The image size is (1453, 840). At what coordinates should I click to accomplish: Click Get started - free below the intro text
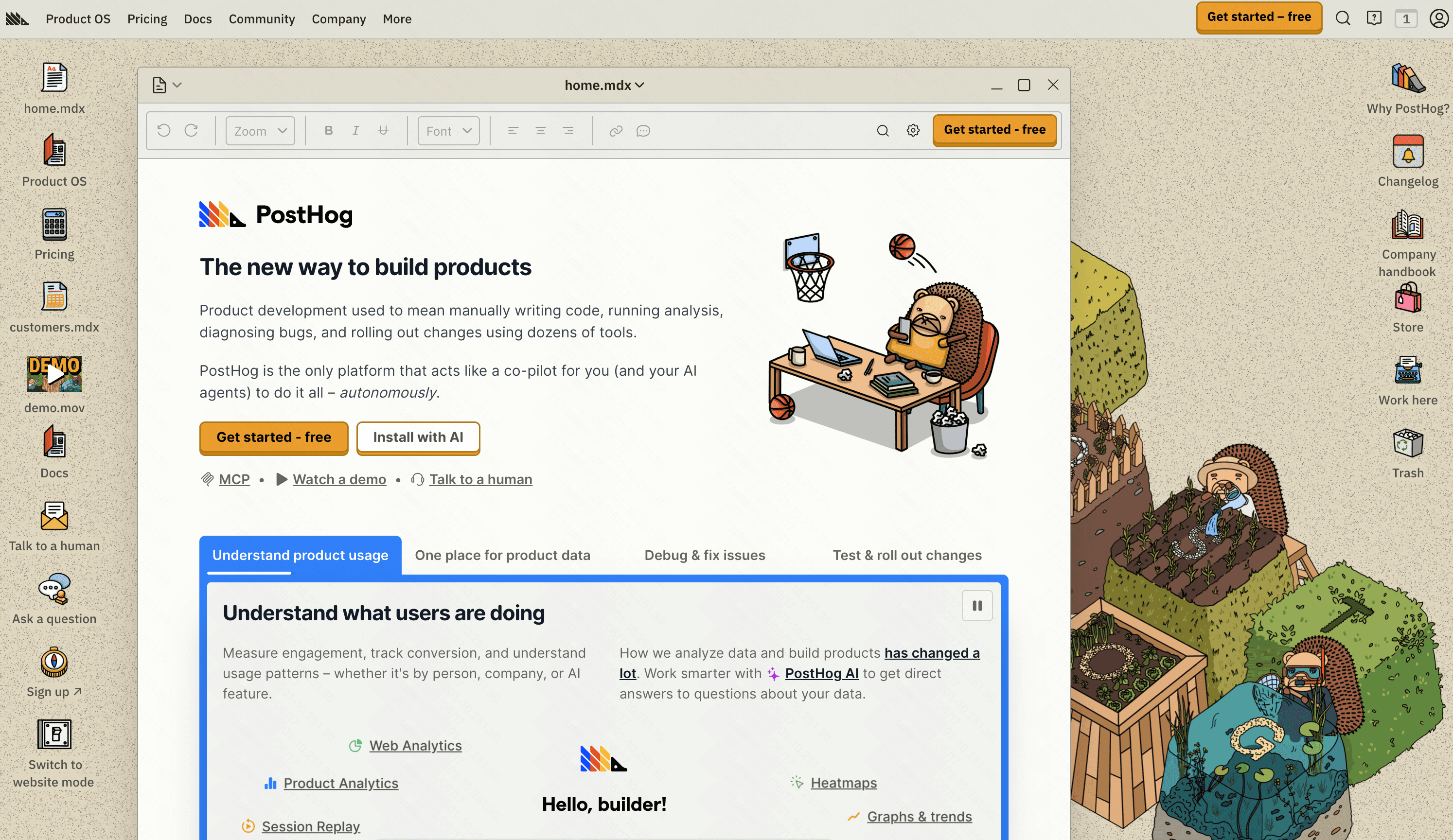click(x=274, y=437)
